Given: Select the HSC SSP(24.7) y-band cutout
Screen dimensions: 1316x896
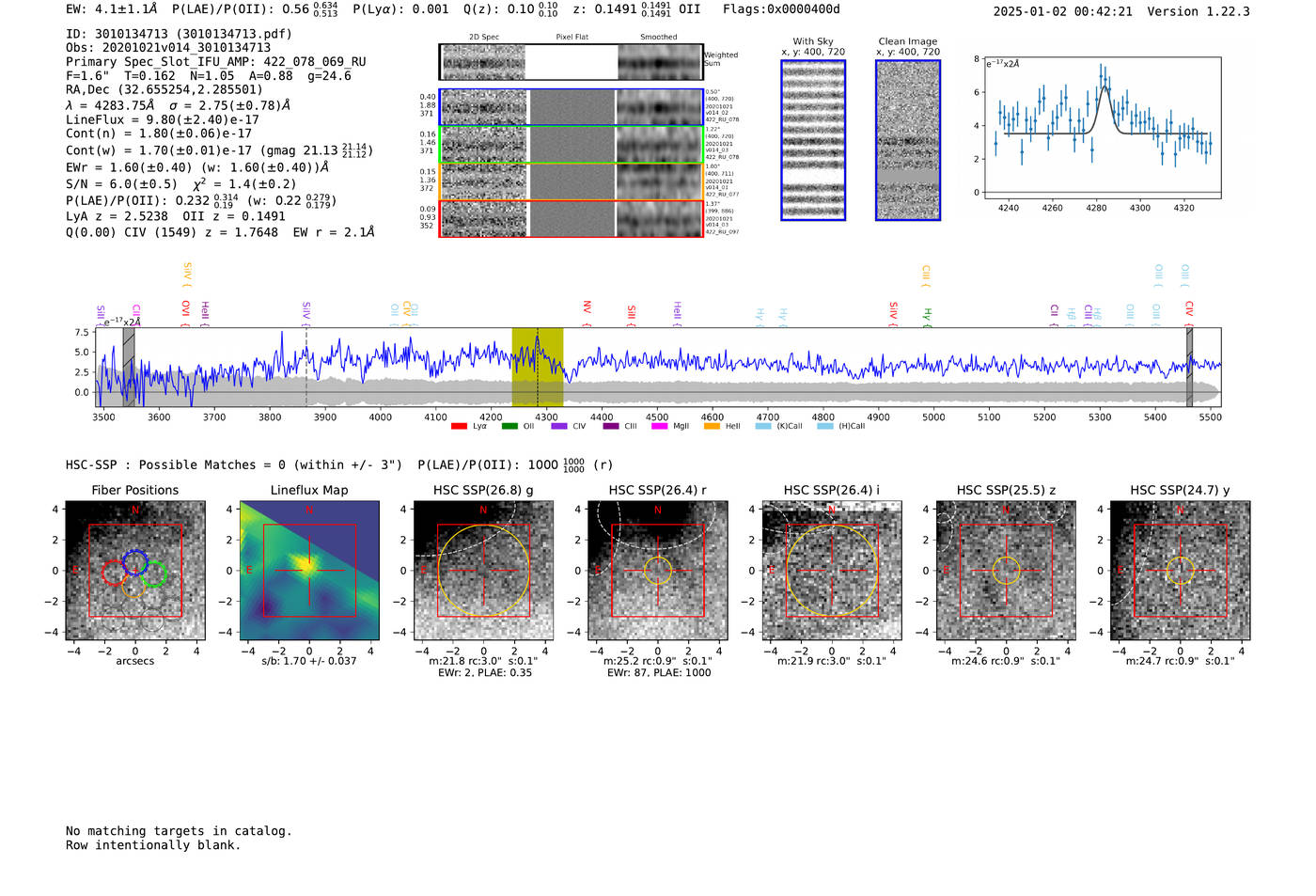Looking at the screenshot, I should click(1181, 570).
